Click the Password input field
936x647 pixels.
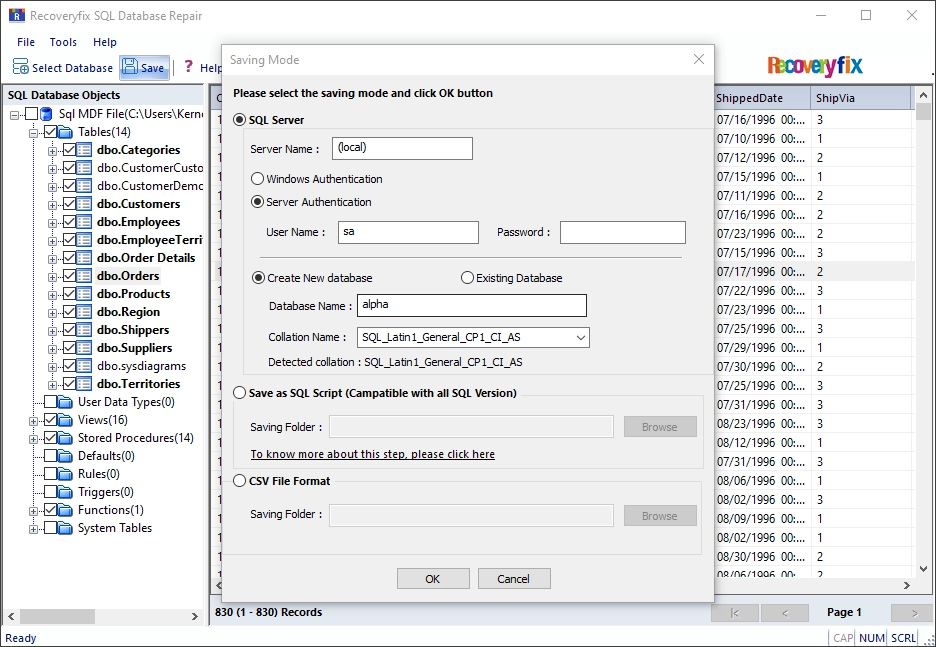click(x=623, y=232)
